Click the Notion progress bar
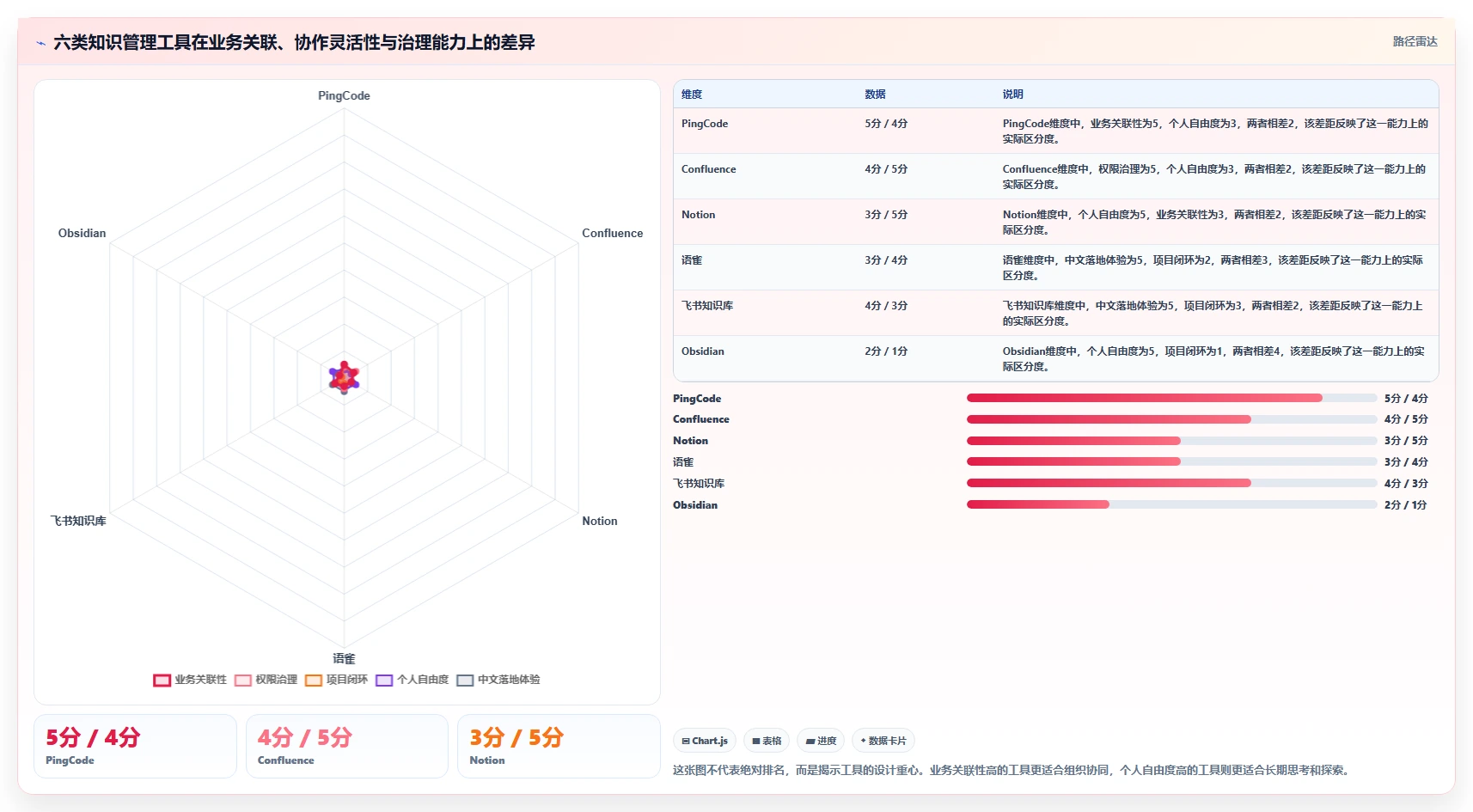1473x812 pixels. point(1172,441)
